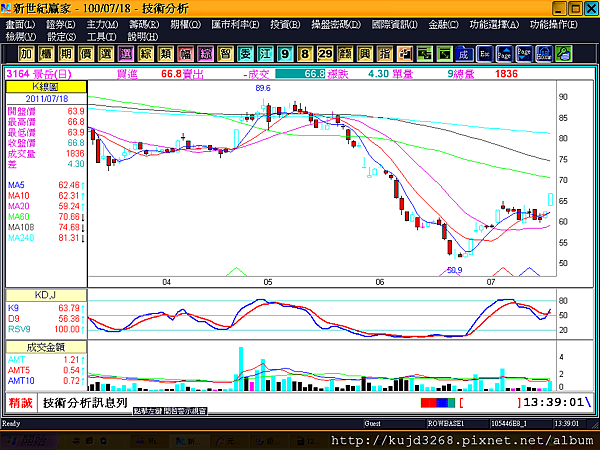
Task: Click the purple 選 toolbar button
Action: (x=126, y=54)
